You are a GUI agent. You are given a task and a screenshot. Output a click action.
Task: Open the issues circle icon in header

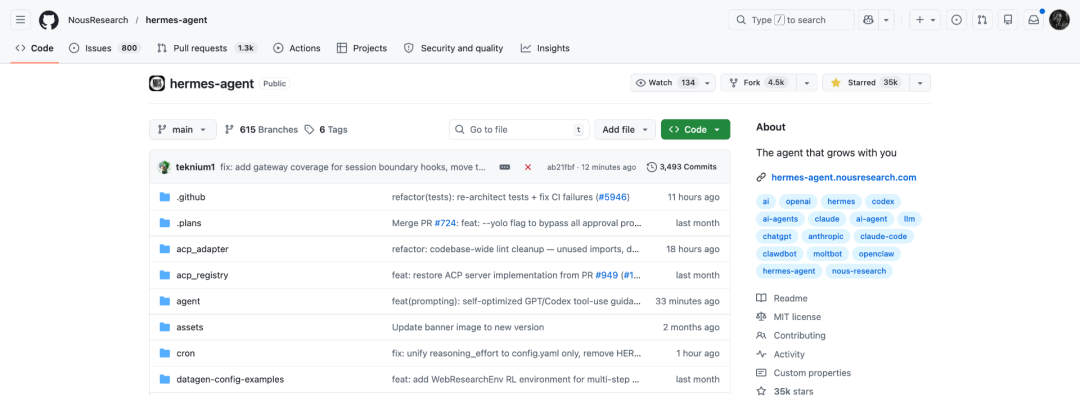956,20
